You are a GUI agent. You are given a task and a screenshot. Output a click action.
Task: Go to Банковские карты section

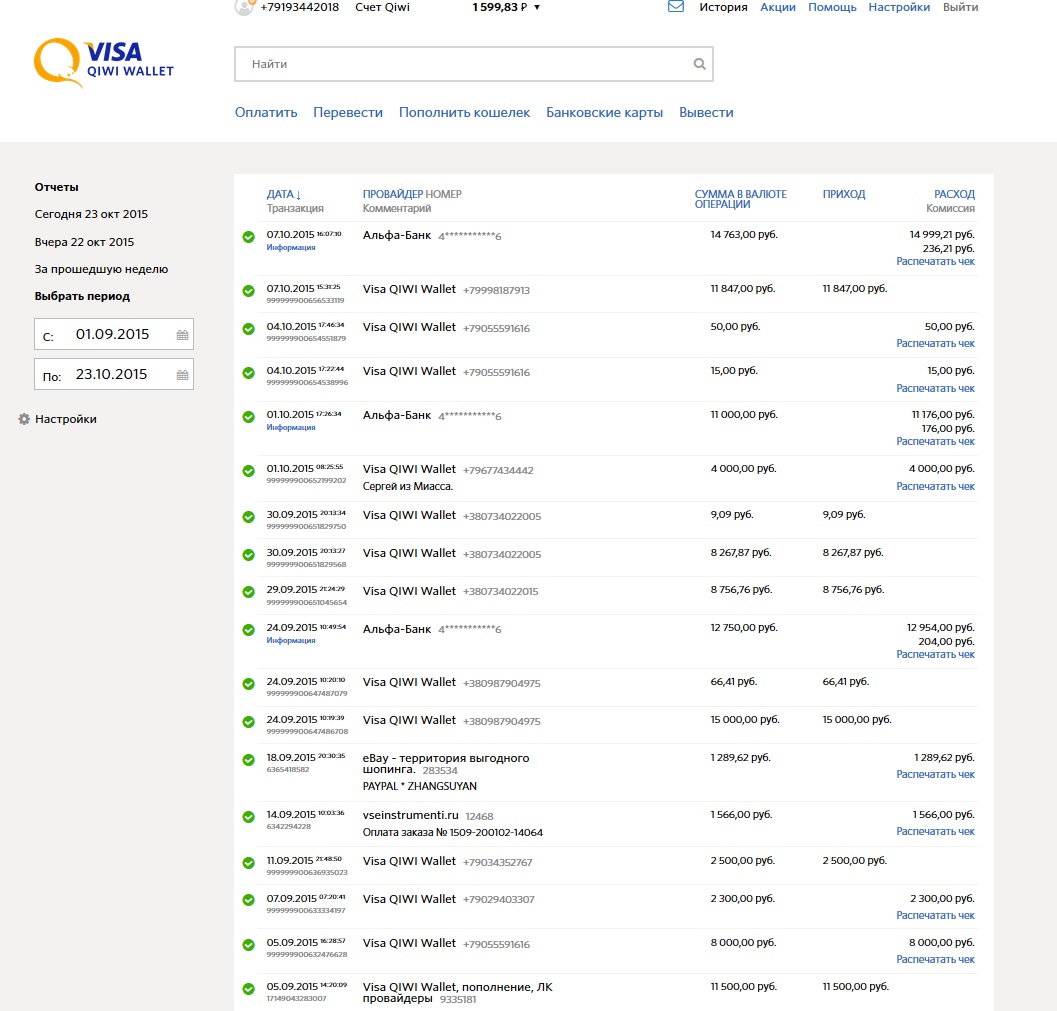(x=604, y=113)
